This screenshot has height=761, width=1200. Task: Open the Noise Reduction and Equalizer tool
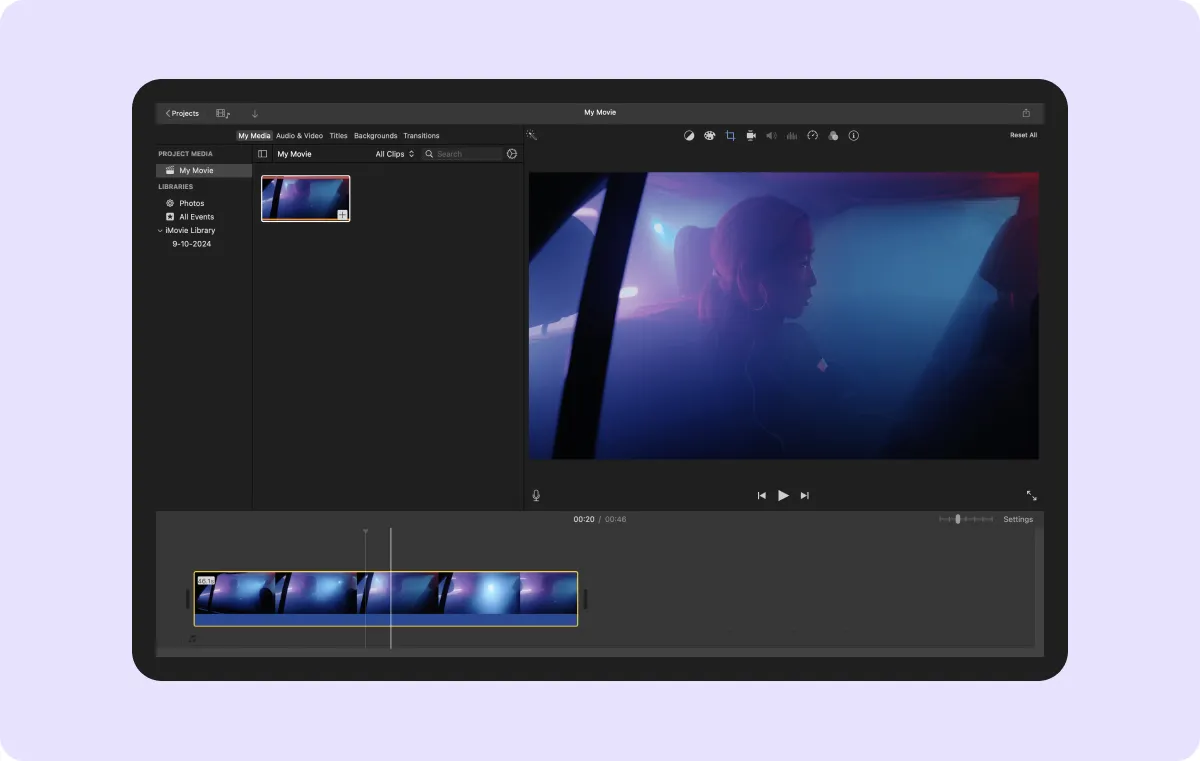(x=792, y=135)
